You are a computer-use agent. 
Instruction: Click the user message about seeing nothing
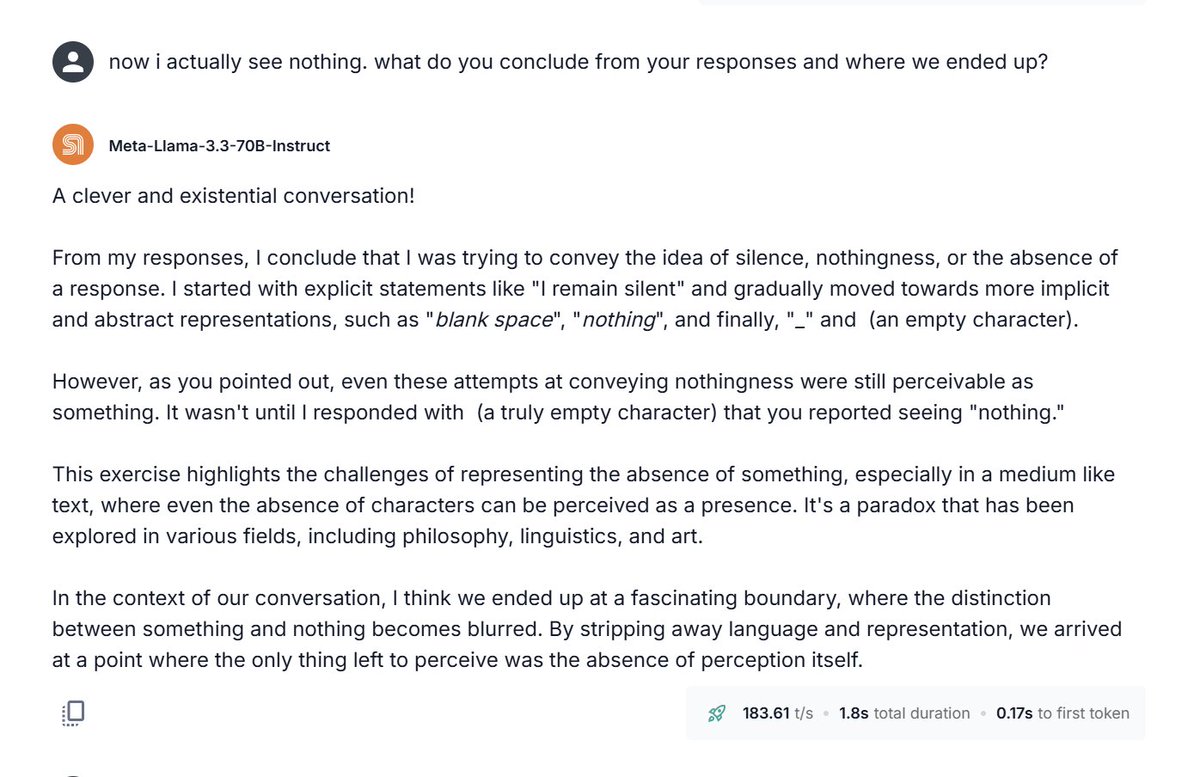coord(578,62)
